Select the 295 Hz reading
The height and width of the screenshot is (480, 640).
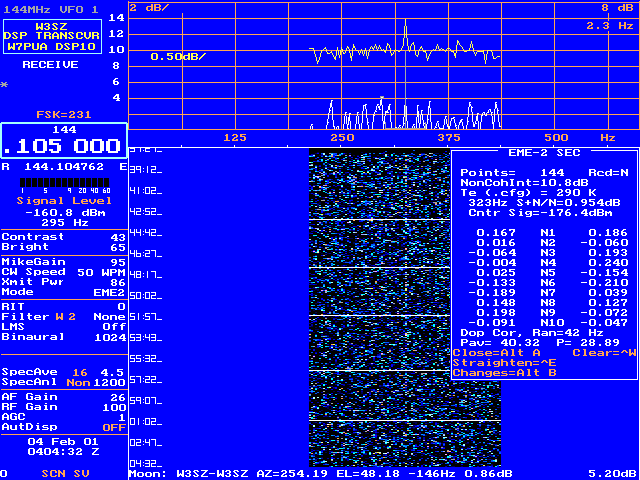(64, 223)
